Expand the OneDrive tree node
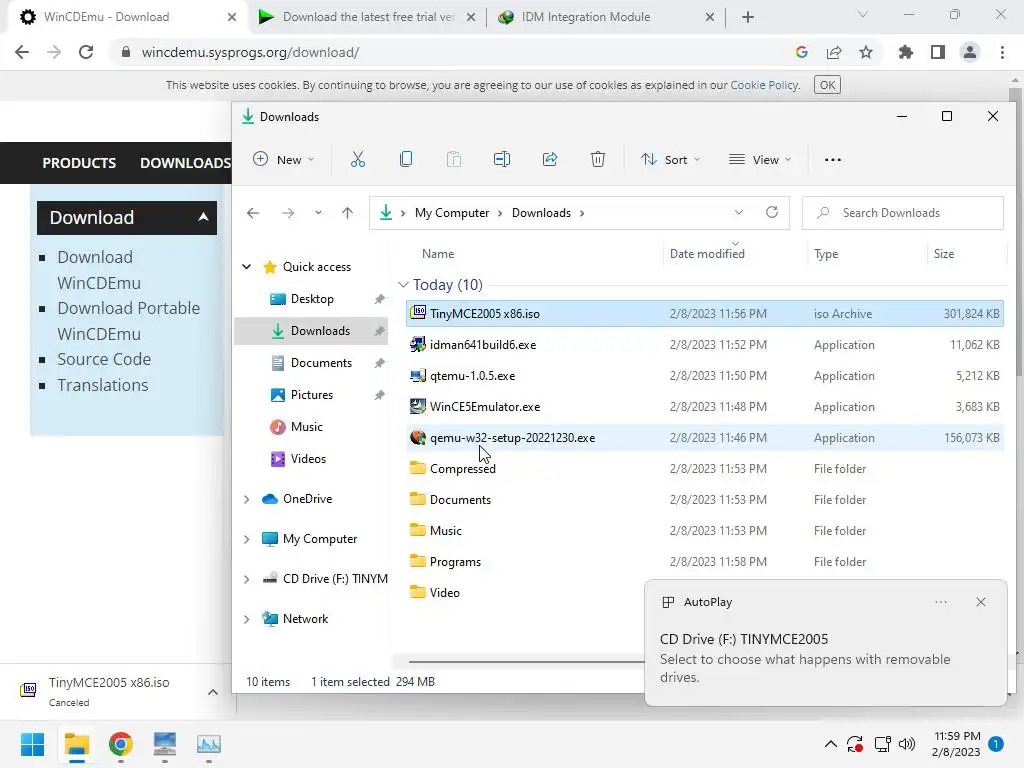 tap(247, 499)
